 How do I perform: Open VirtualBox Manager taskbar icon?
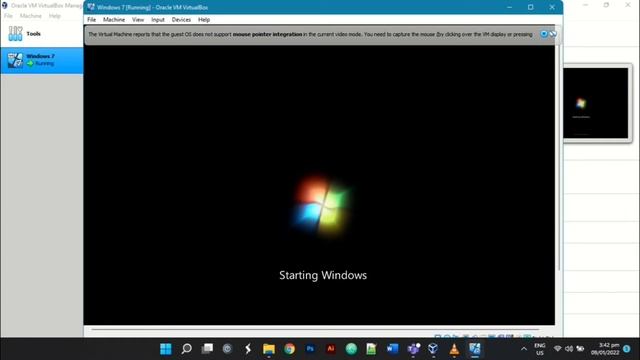pyautogui.click(x=433, y=349)
